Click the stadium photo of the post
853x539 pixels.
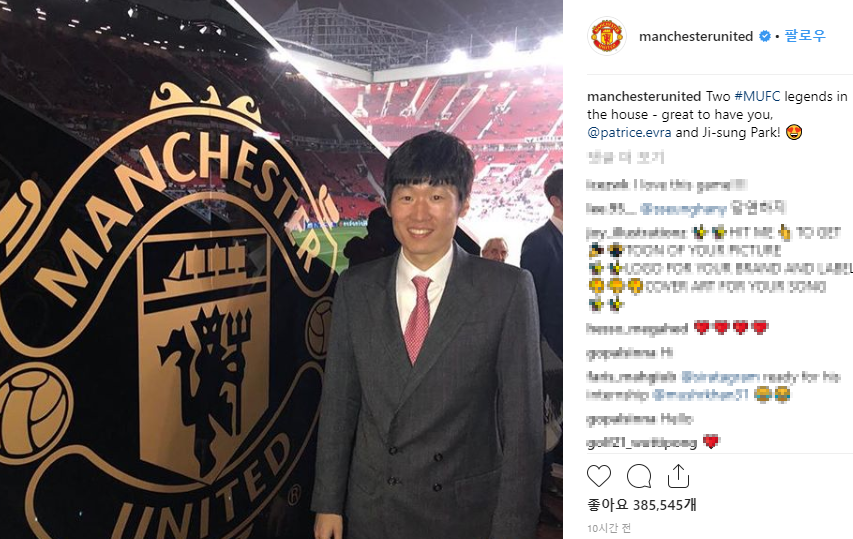pyautogui.click(x=281, y=269)
